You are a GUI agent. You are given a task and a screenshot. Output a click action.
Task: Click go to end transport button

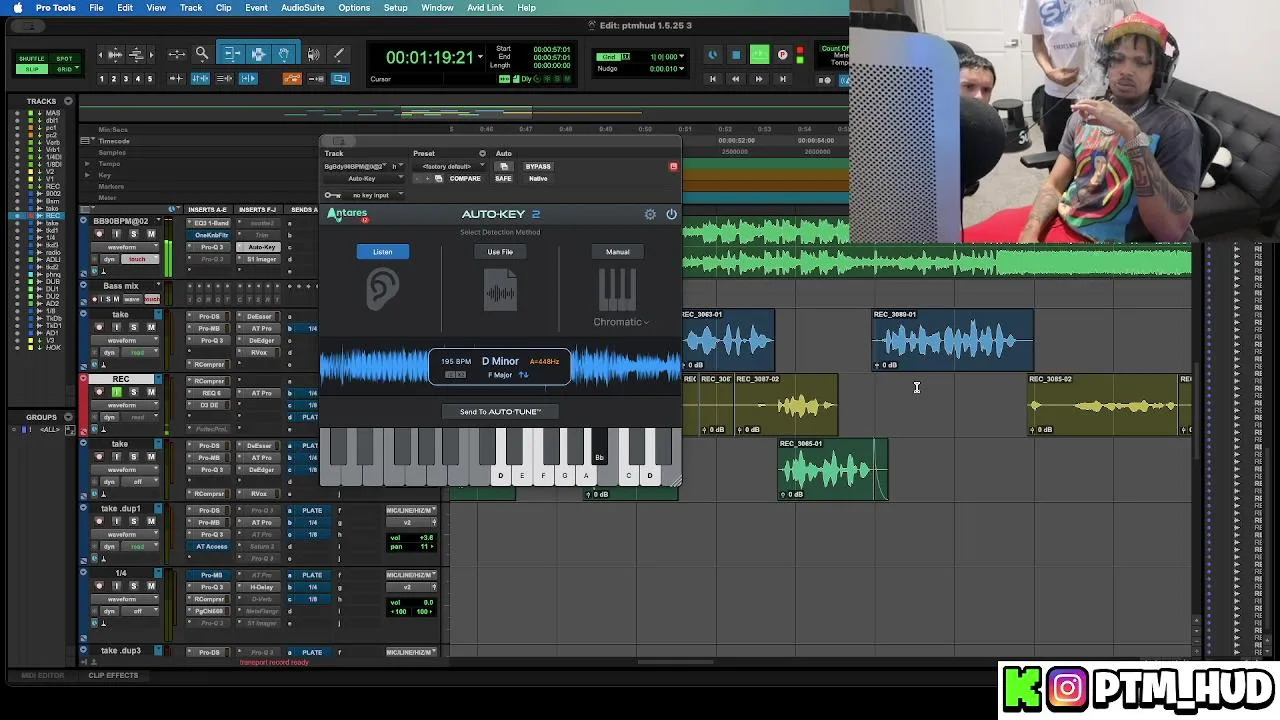[782, 79]
